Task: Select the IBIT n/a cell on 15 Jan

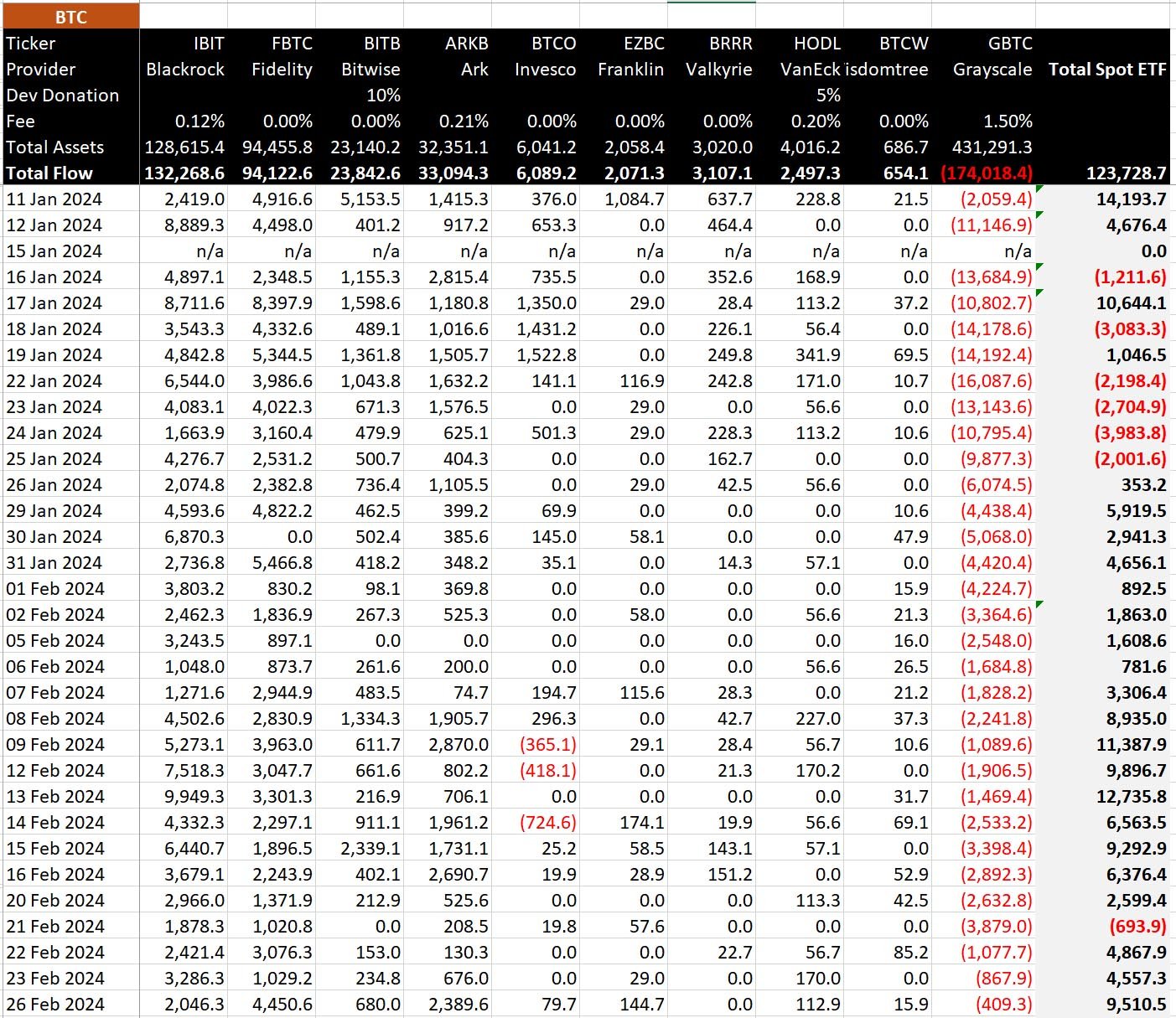Action: pyautogui.click(x=210, y=251)
